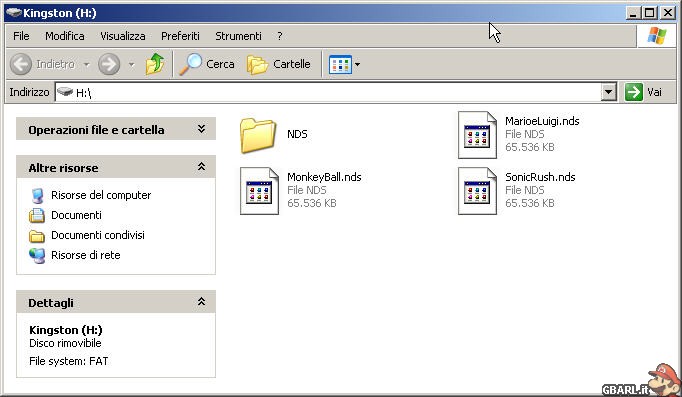Image resolution: width=682 pixels, height=397 pixels.
Task: Click the view mode icon
Action: 340,64
